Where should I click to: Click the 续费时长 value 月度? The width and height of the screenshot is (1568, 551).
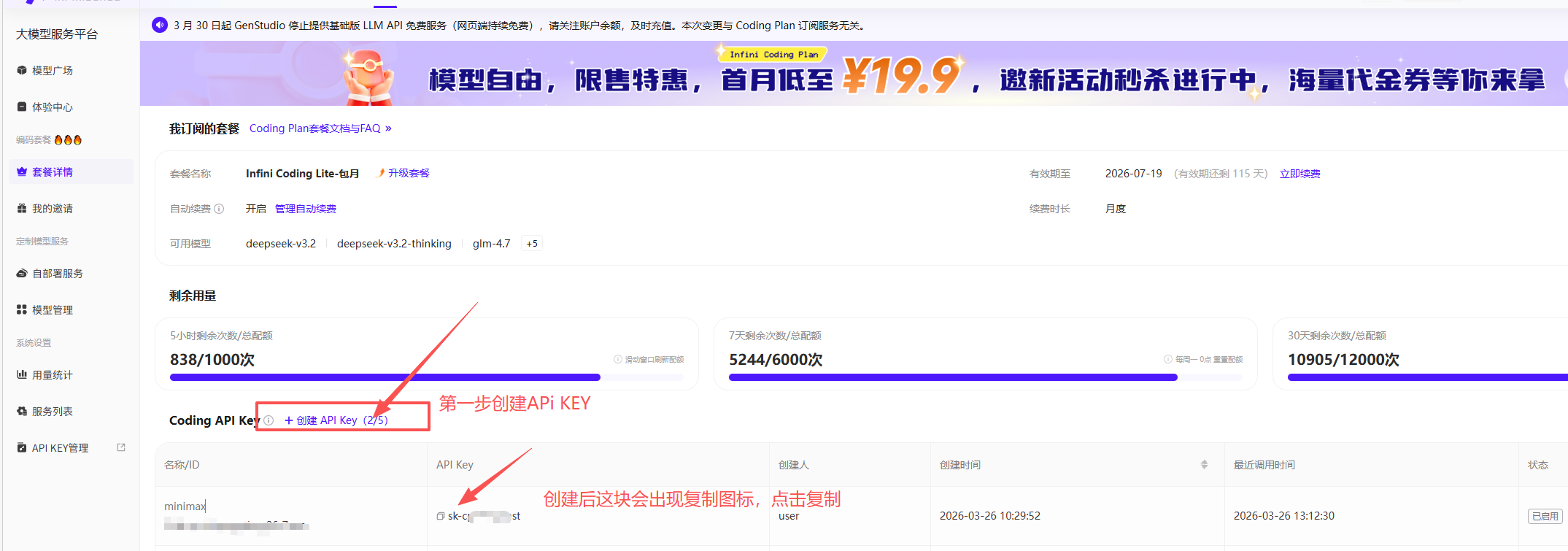[1116, 209]
